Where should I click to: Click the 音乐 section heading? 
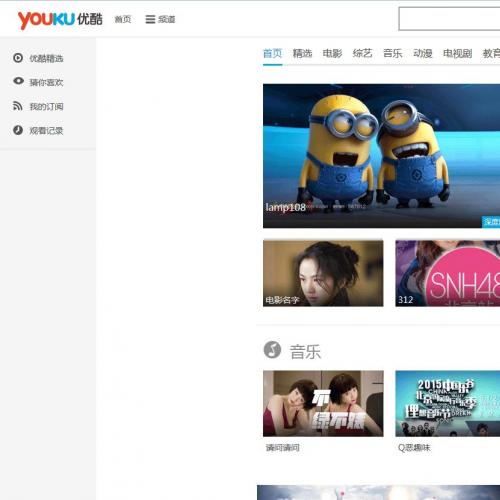click(x=305, y=352)
